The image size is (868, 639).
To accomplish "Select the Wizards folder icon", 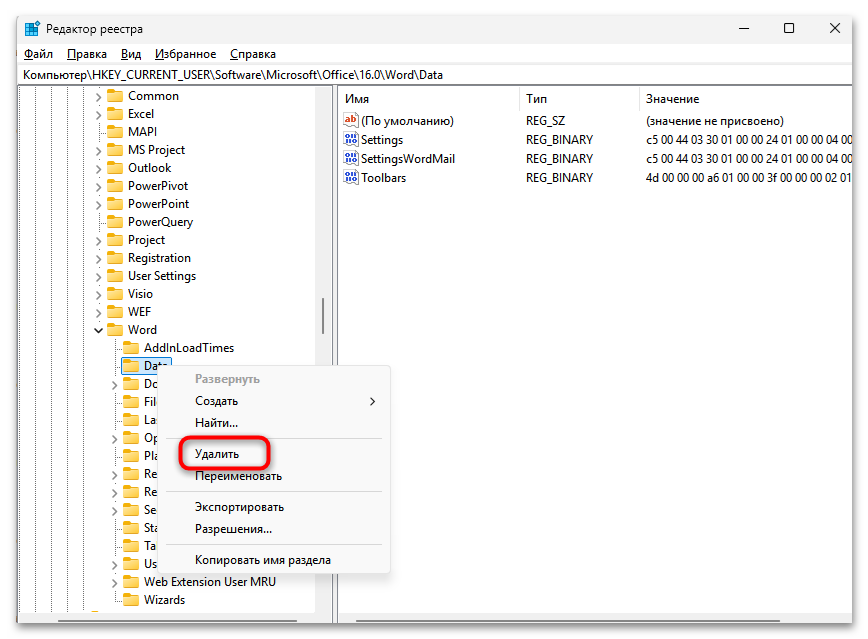I will point(134,599).
